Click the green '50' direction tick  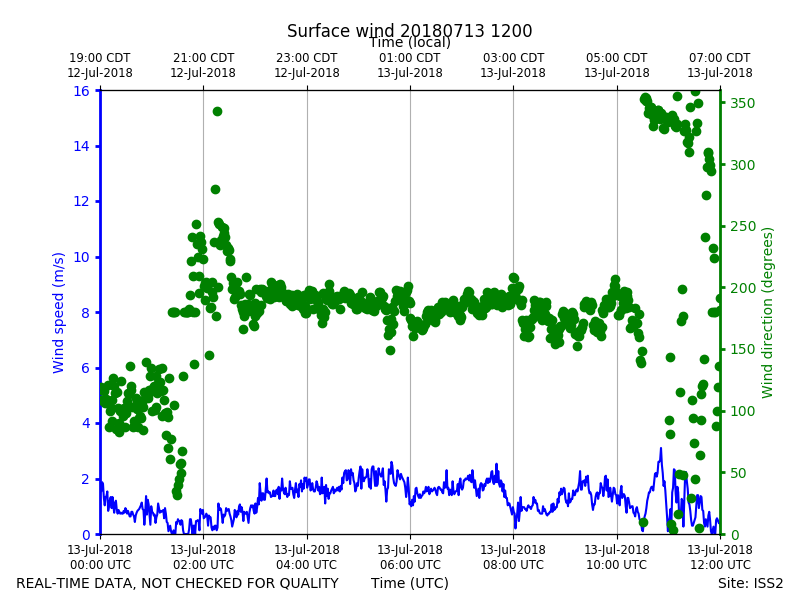pos(738,473)
